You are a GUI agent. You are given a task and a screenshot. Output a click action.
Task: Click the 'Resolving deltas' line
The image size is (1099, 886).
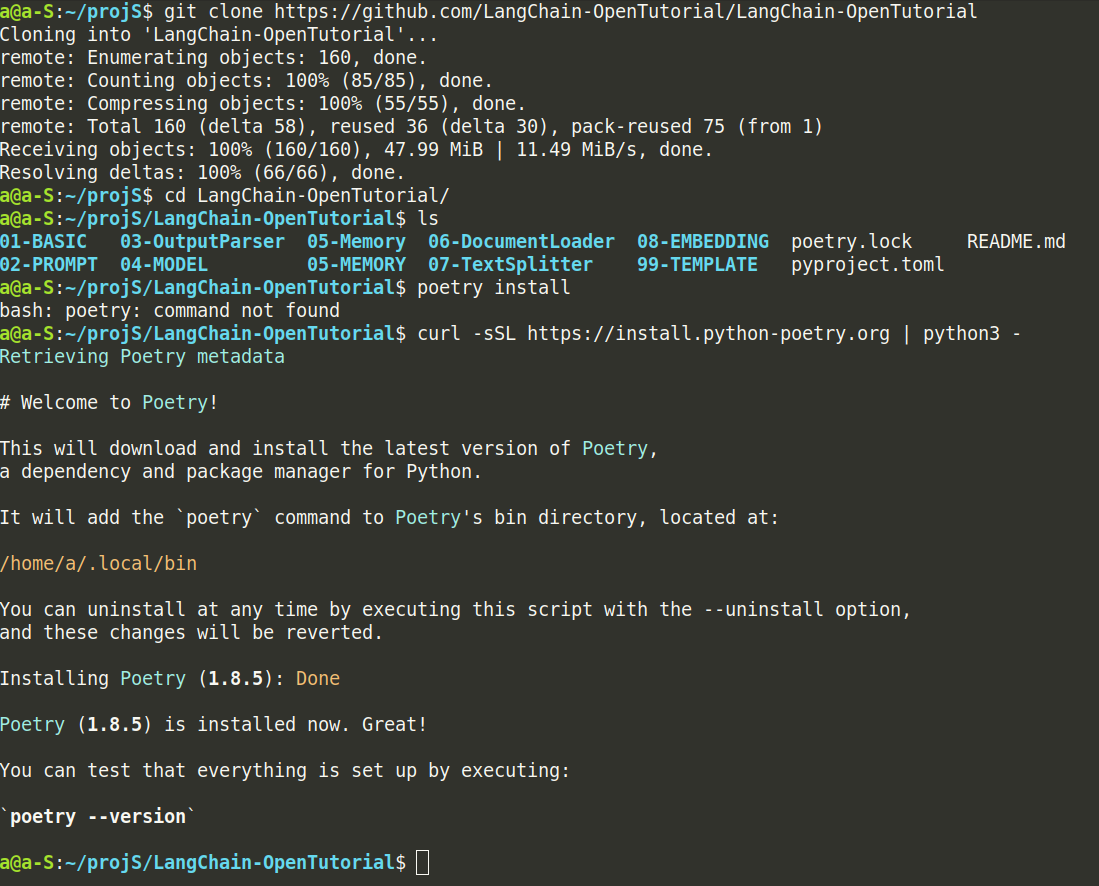(203, 172)
